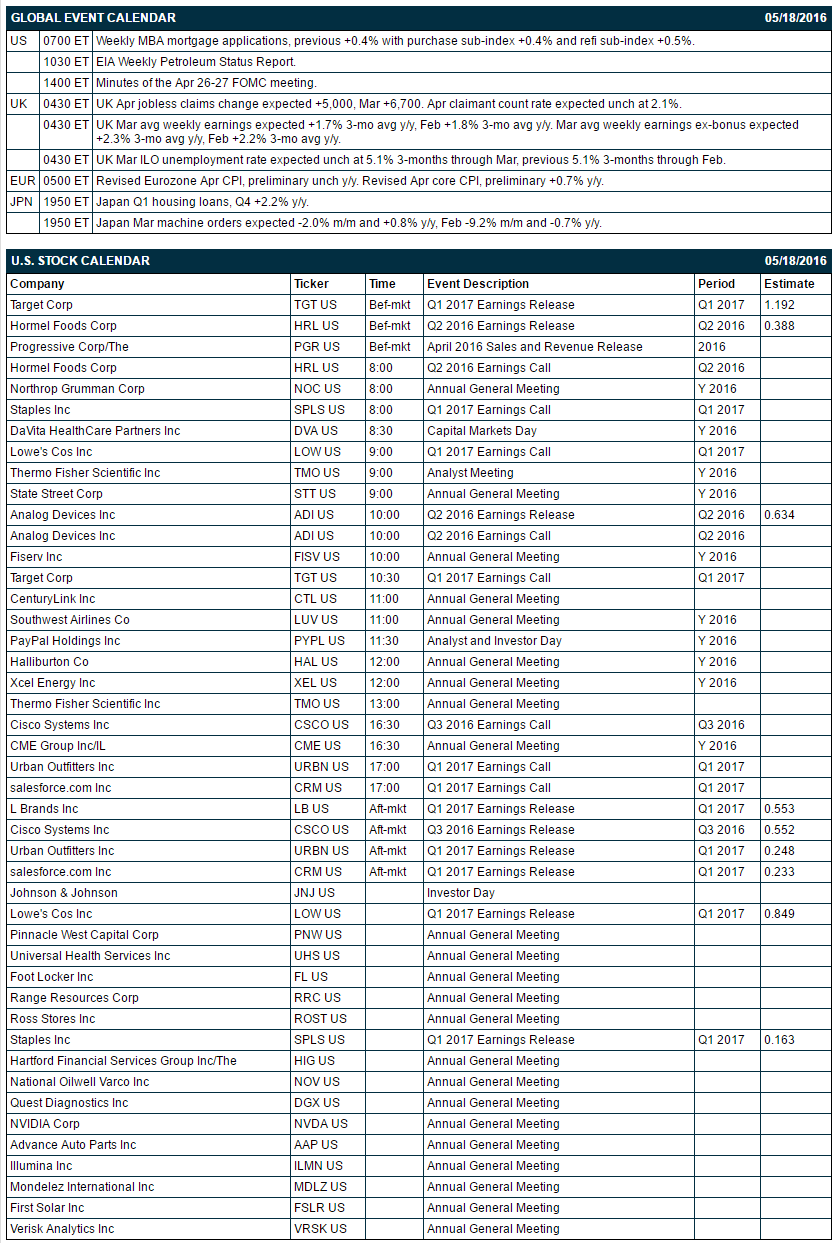Click the estimate value 0.248
Screen dimensions: 836x1243
780,851
